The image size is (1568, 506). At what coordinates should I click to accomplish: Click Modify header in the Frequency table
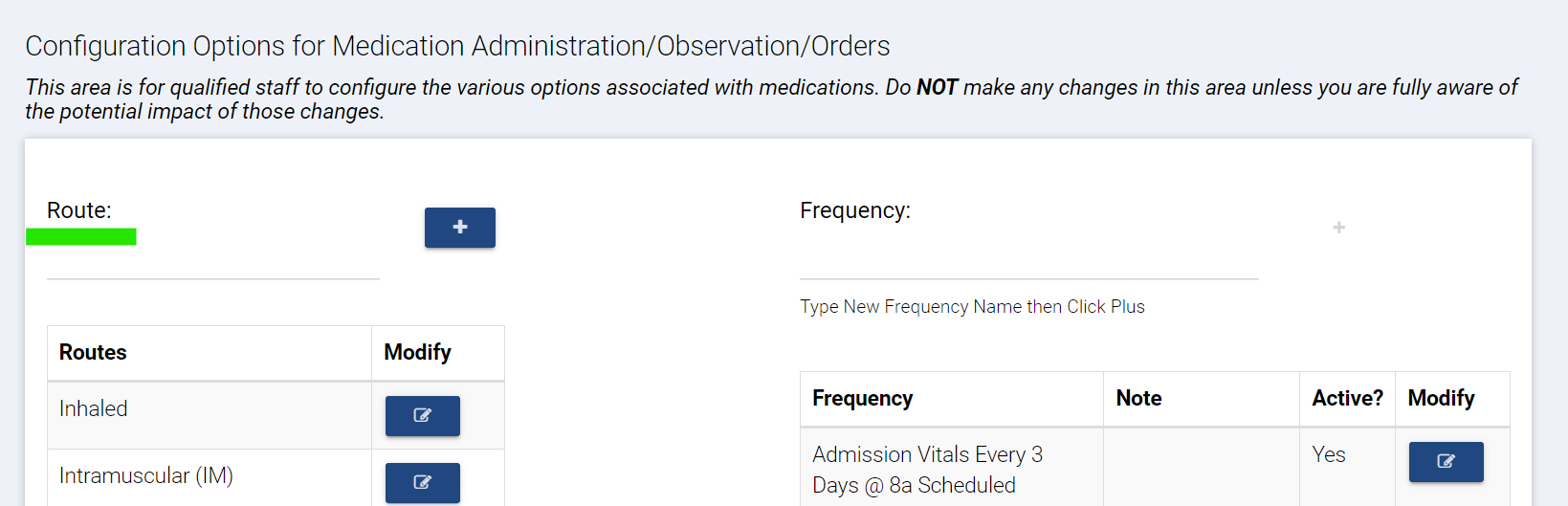point(1441,399)
